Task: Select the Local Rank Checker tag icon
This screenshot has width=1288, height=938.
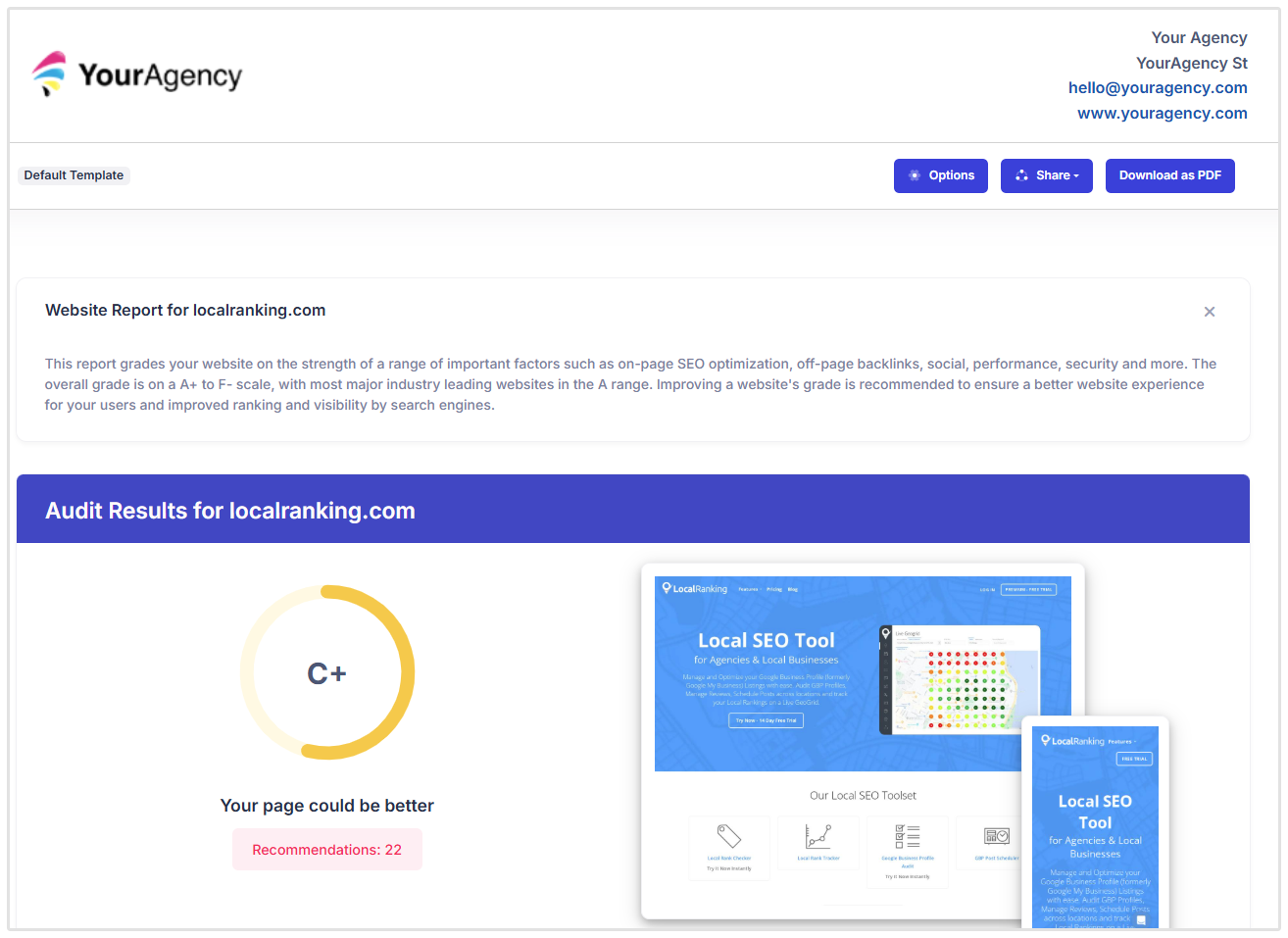Action: coord(729,836)
